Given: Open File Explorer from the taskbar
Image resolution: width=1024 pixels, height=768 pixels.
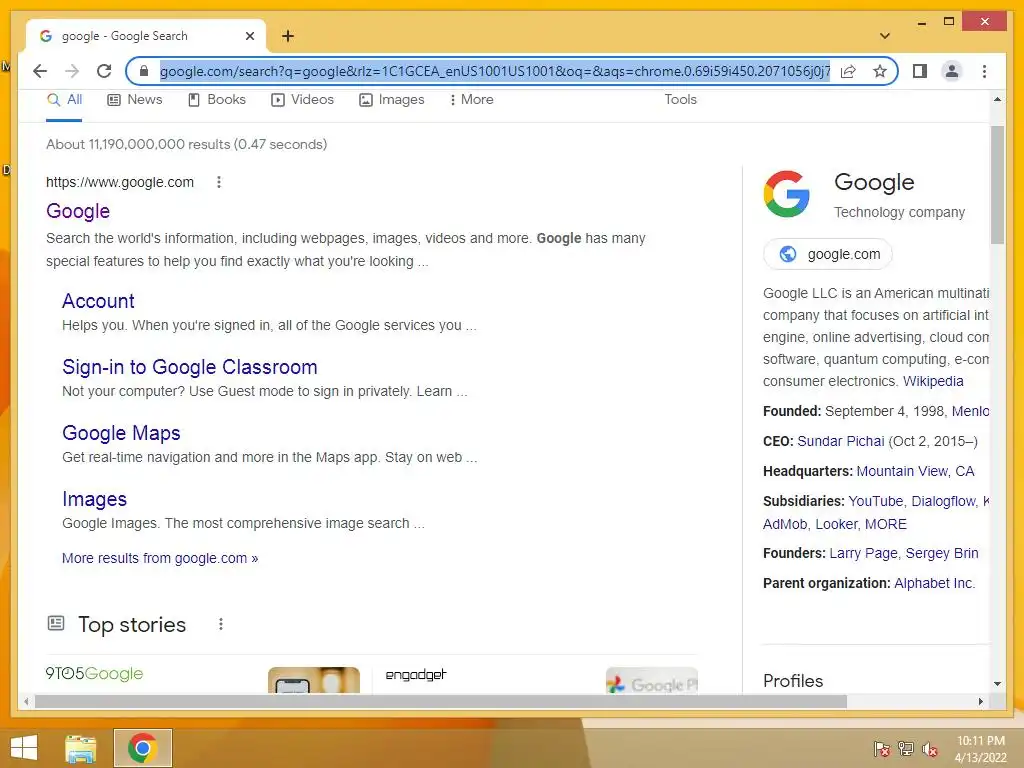Looking at the screenshot, I should (80, 748).
